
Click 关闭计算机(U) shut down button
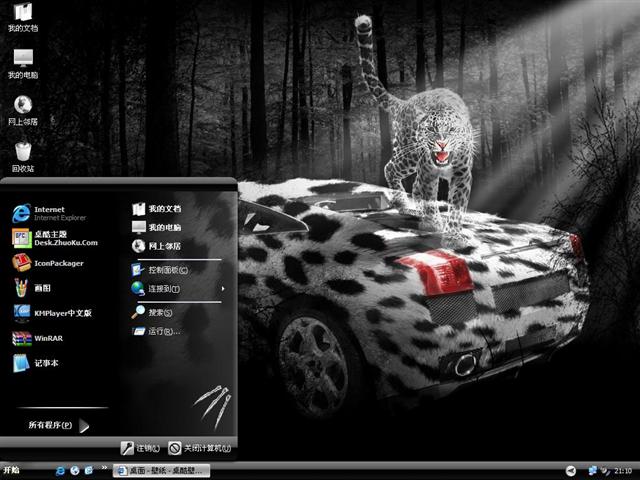tap(200, 448)
